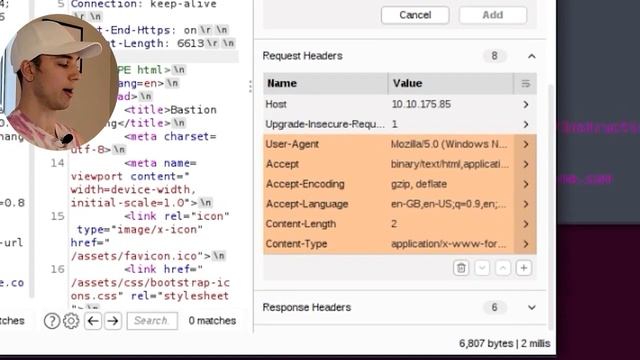Select the Accept-Encoding header name
The width and height of the screenshot is (640, 360).
[x=305, y=184]
